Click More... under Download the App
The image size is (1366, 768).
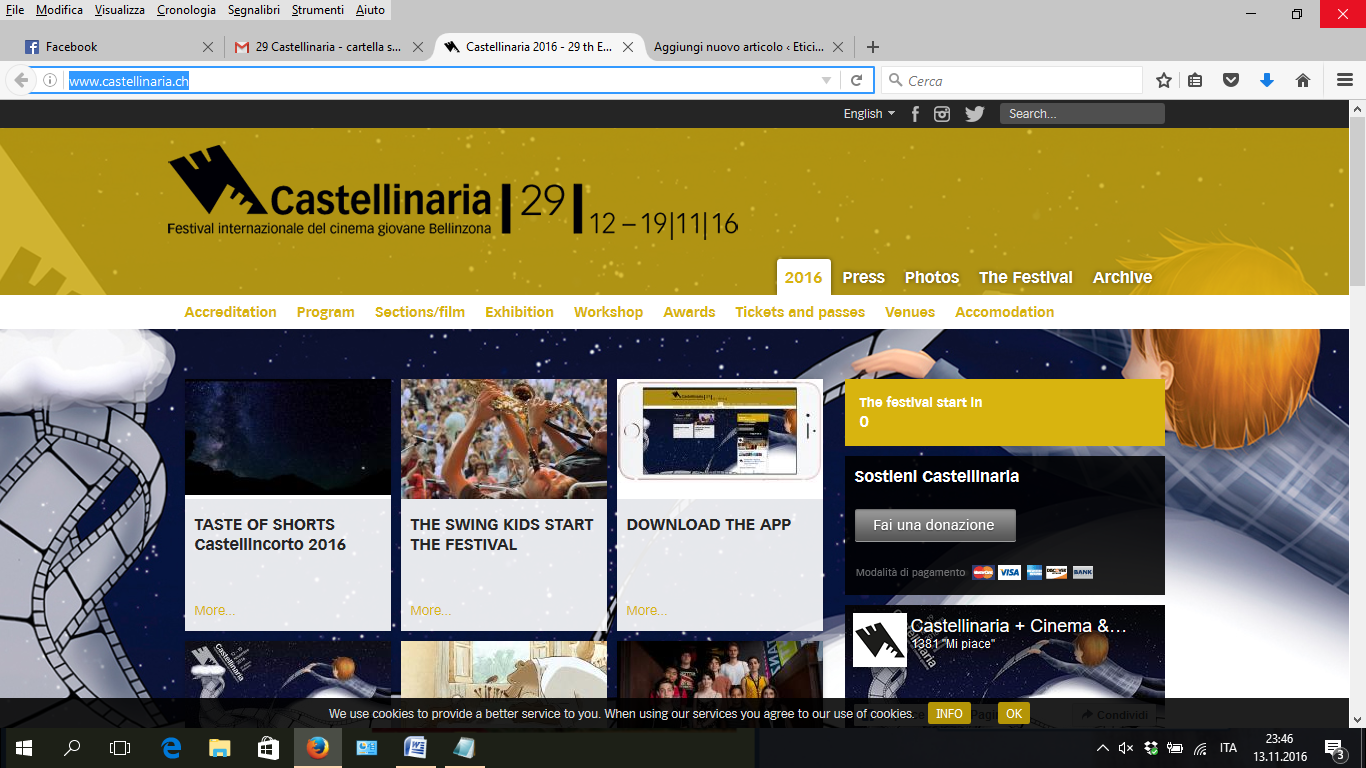pyautogui.click(x=647, y=610)
